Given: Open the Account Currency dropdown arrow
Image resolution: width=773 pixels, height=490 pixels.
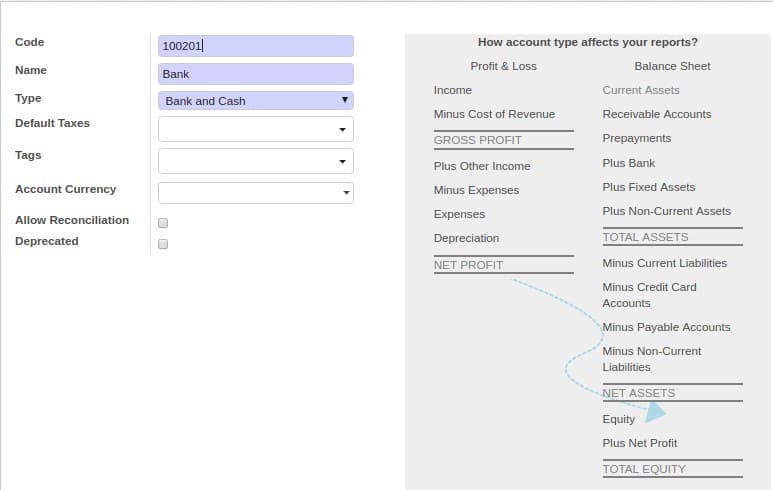Looking at the screenshot, I should 346,193.
